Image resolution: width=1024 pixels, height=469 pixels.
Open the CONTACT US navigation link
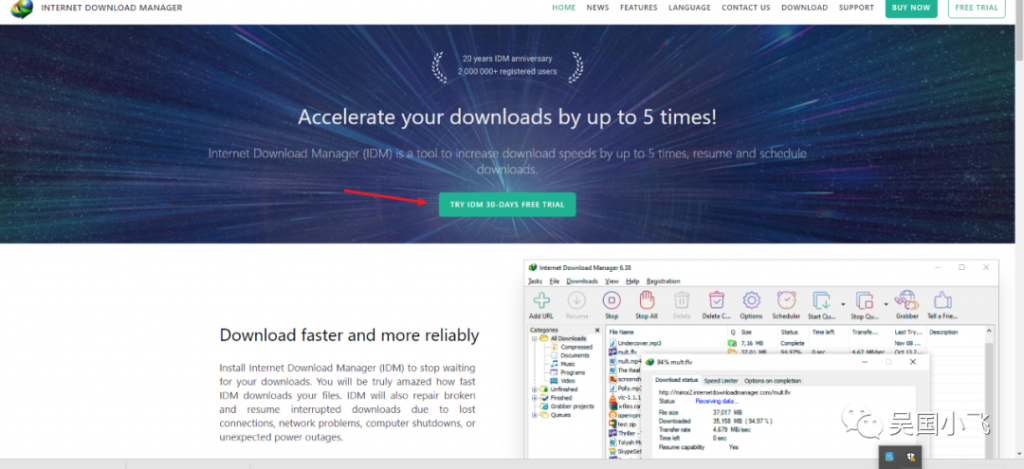[746, 8]
